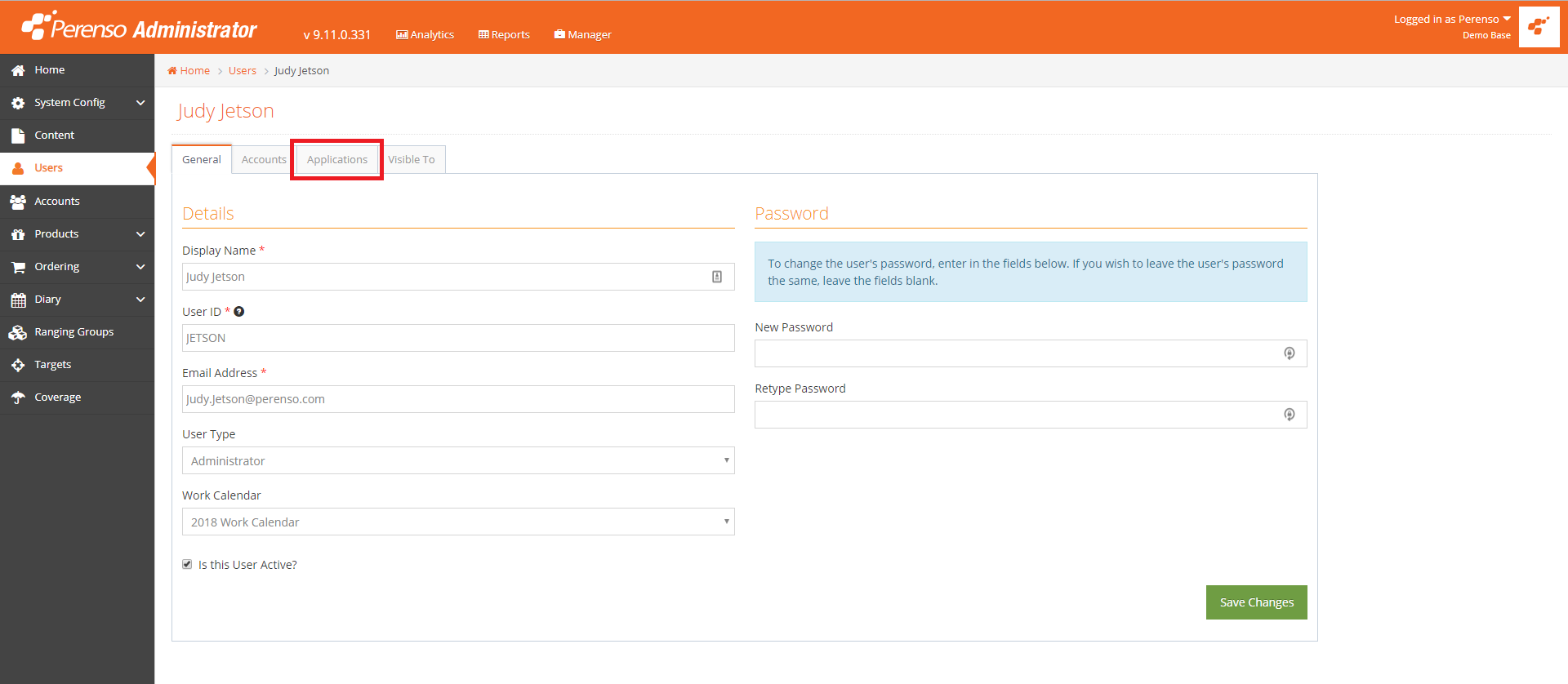Click the Targets crosshair icon
1568x684 pixels.
(18, 365)
